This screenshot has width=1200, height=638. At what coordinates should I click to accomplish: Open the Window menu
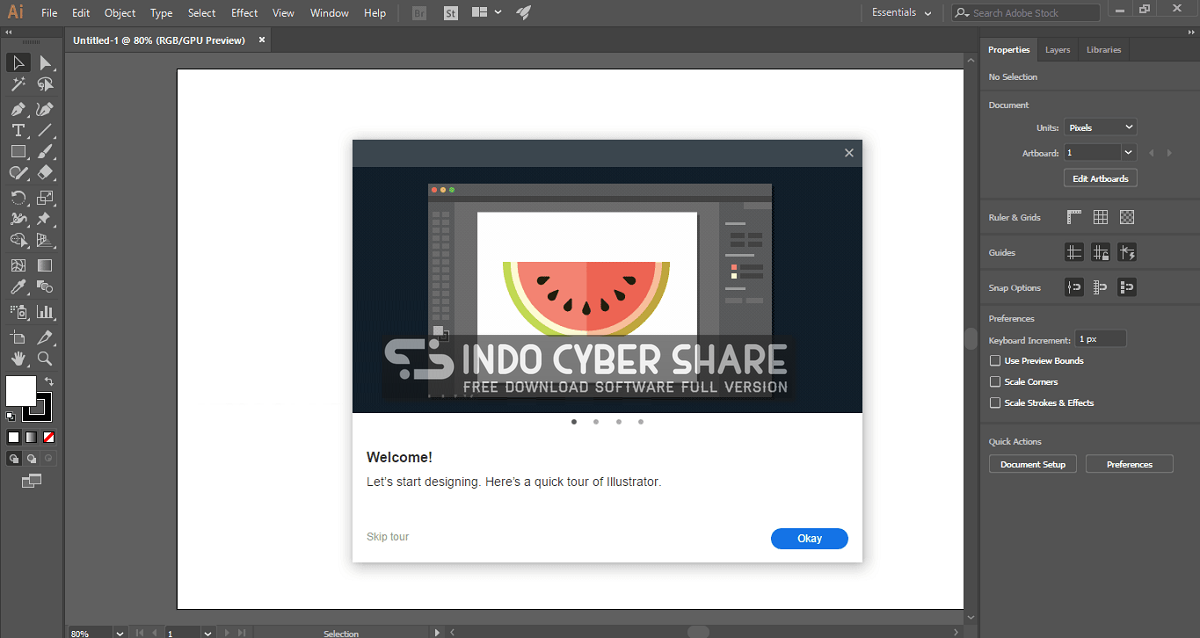329,13
